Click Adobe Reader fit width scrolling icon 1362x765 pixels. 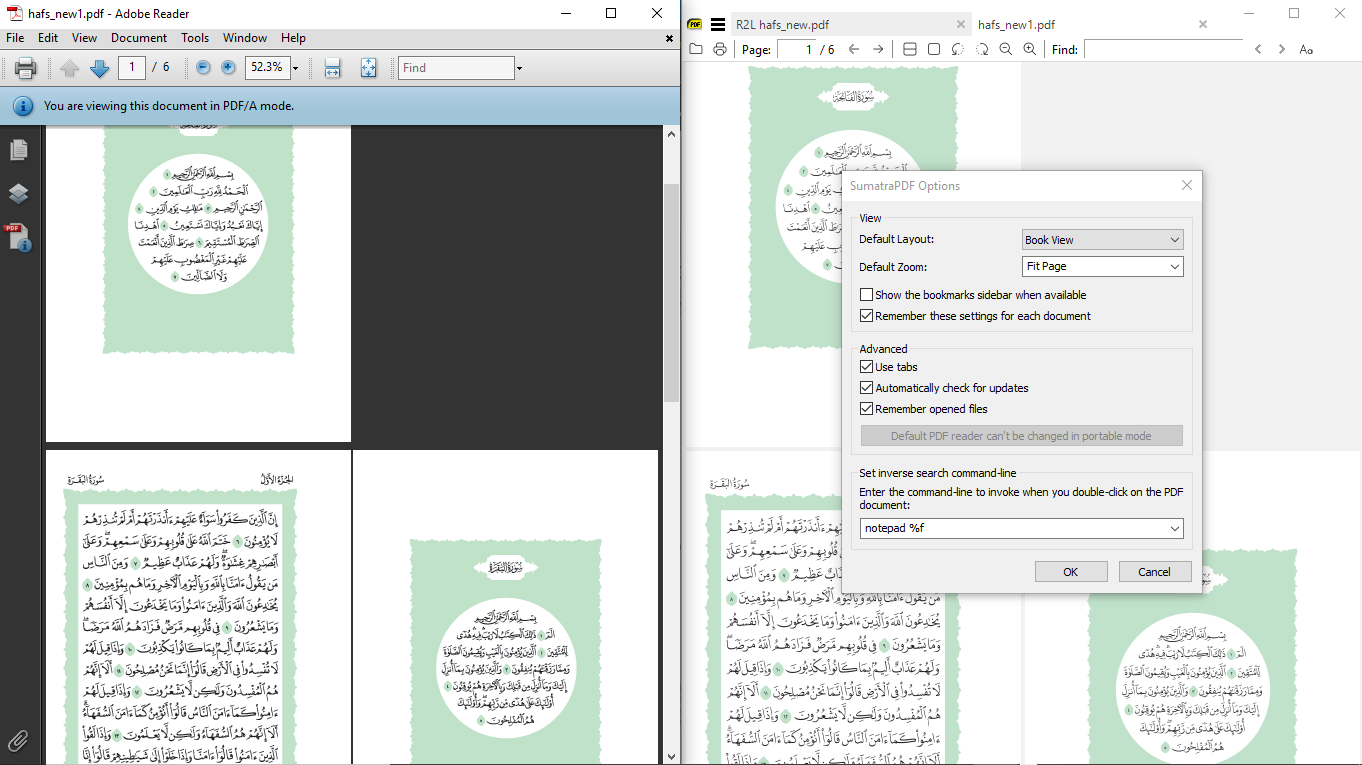(x=333, y=68)
